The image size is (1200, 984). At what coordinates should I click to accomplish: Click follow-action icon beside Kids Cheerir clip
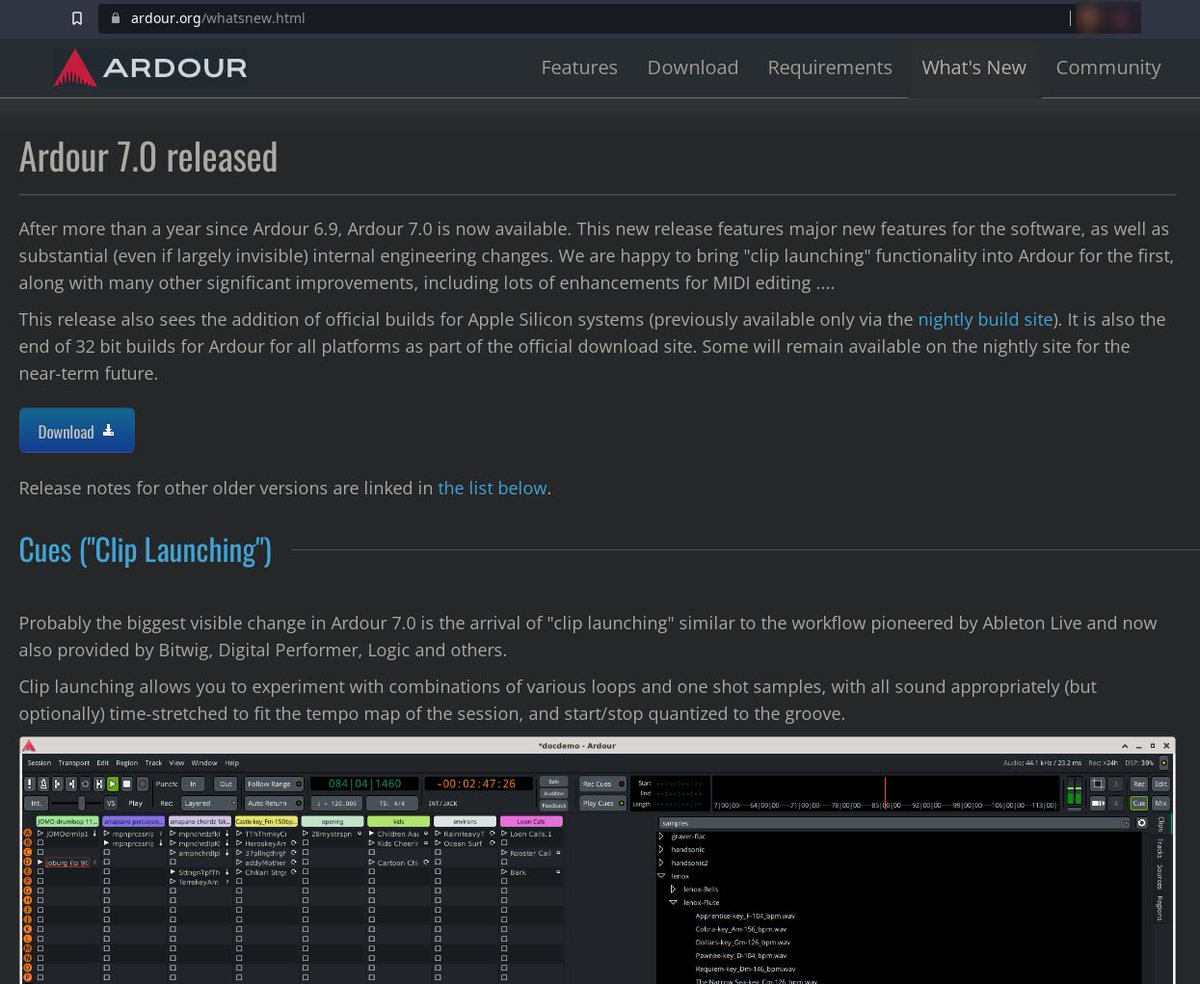425,843
